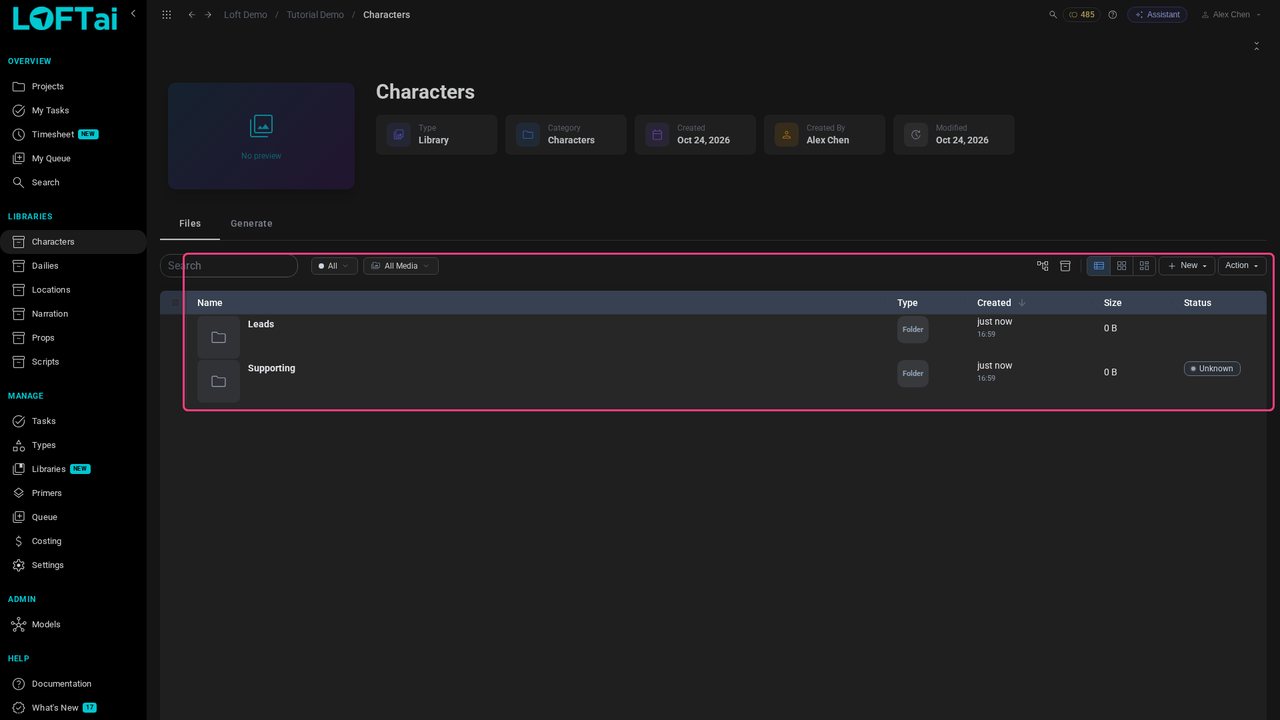Switch to grid view layout
Screen dimensions: 1280x720
coord(1122,266)
